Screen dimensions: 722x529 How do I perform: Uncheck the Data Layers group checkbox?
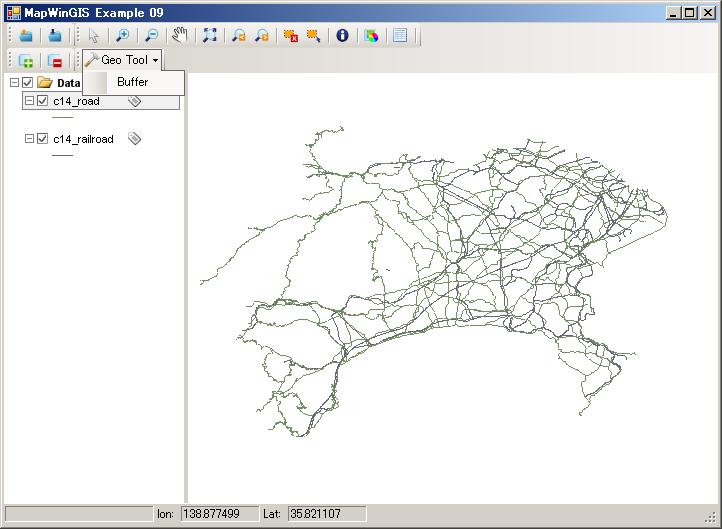(x=28, y=83)
